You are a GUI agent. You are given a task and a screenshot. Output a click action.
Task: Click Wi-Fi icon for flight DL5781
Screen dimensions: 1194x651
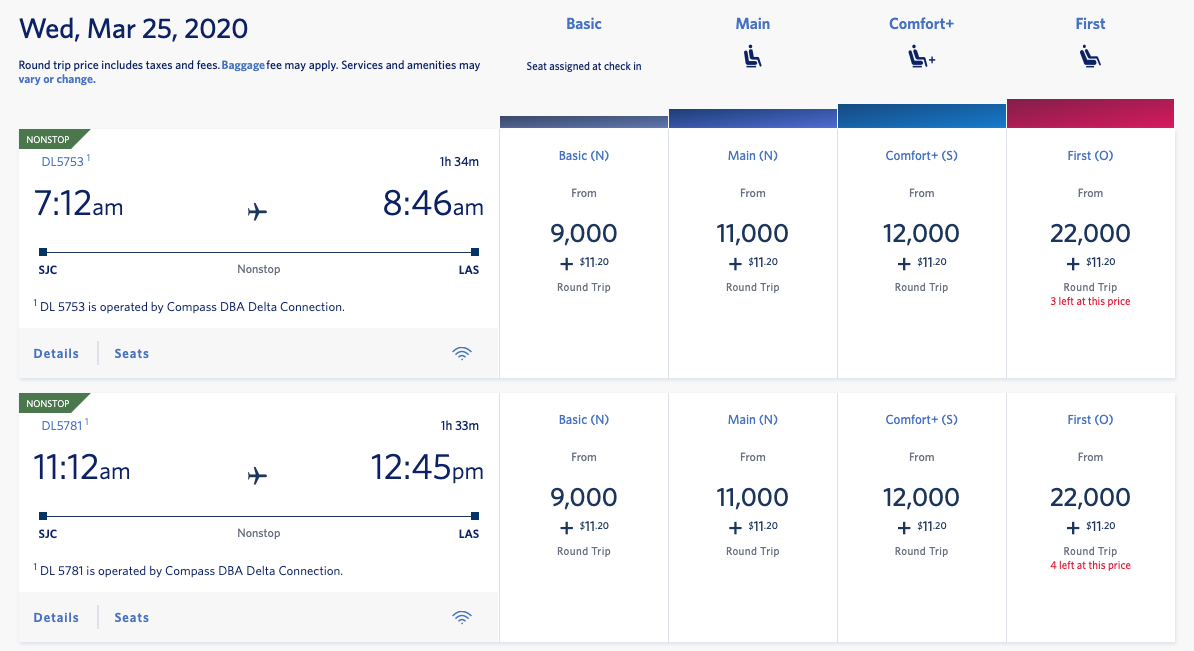click(462, 617)
